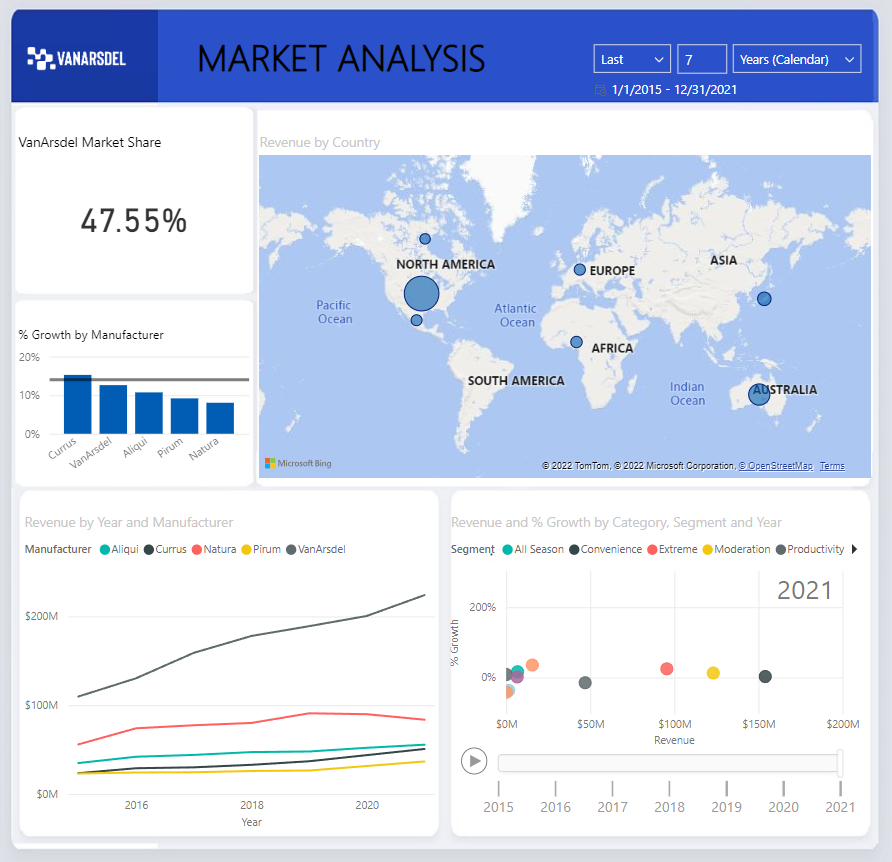Select the Currus bar in growth chart
The width and height of the screenshot is (892, 862).
tap(77, 404)
